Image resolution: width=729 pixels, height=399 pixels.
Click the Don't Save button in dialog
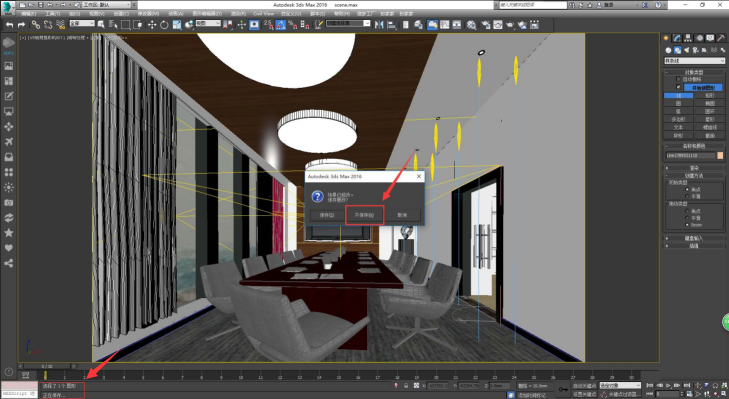[364, 215]
